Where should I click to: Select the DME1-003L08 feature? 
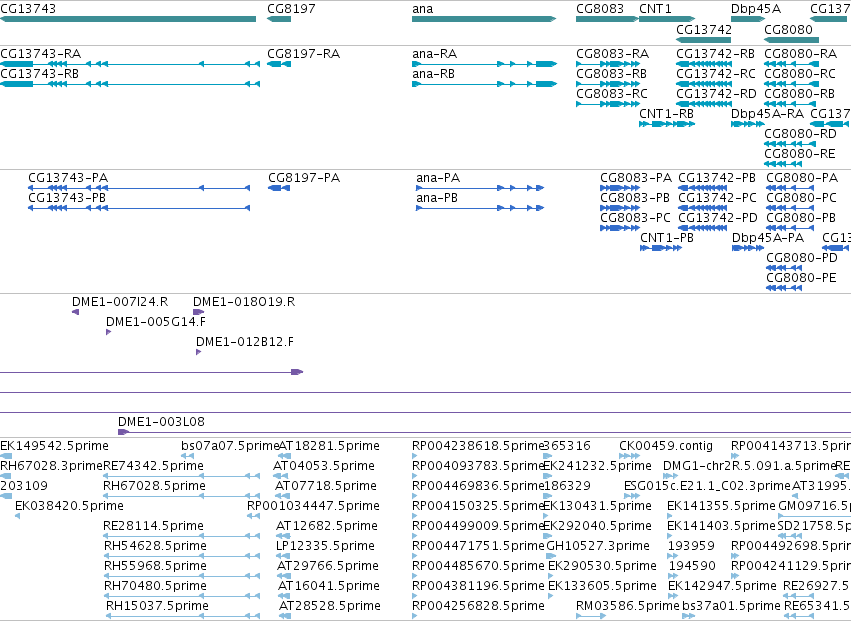pos(484,432)
